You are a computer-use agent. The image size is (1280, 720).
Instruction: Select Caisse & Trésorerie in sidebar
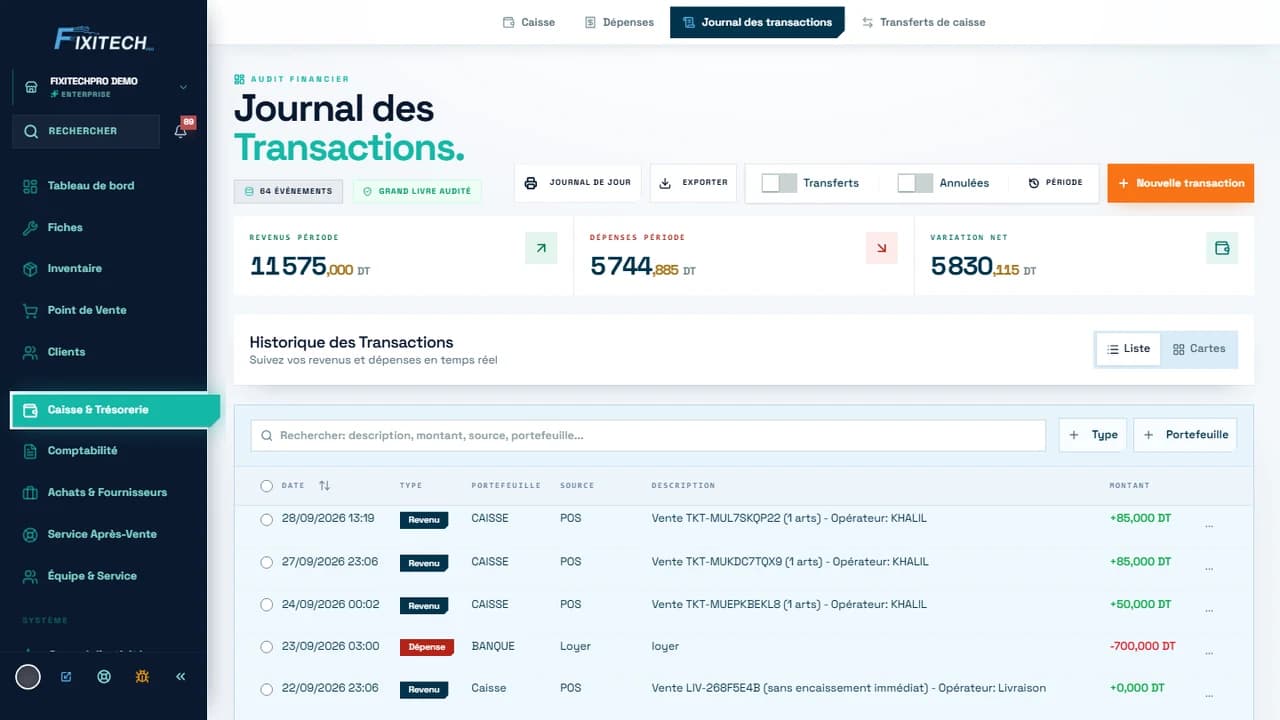click(x=115, y=410)
